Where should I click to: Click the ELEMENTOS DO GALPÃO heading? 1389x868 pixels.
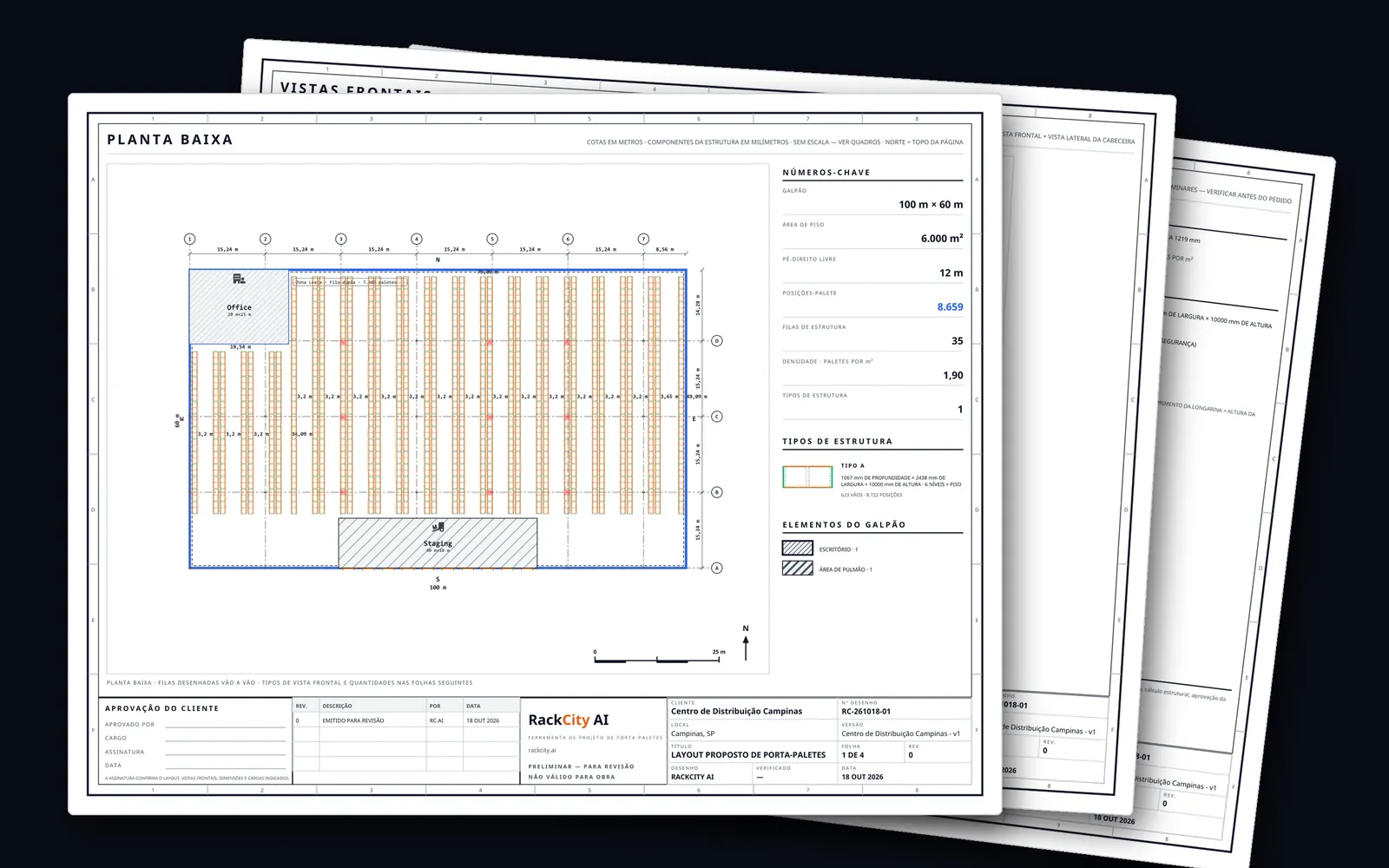tap(844, 525)
